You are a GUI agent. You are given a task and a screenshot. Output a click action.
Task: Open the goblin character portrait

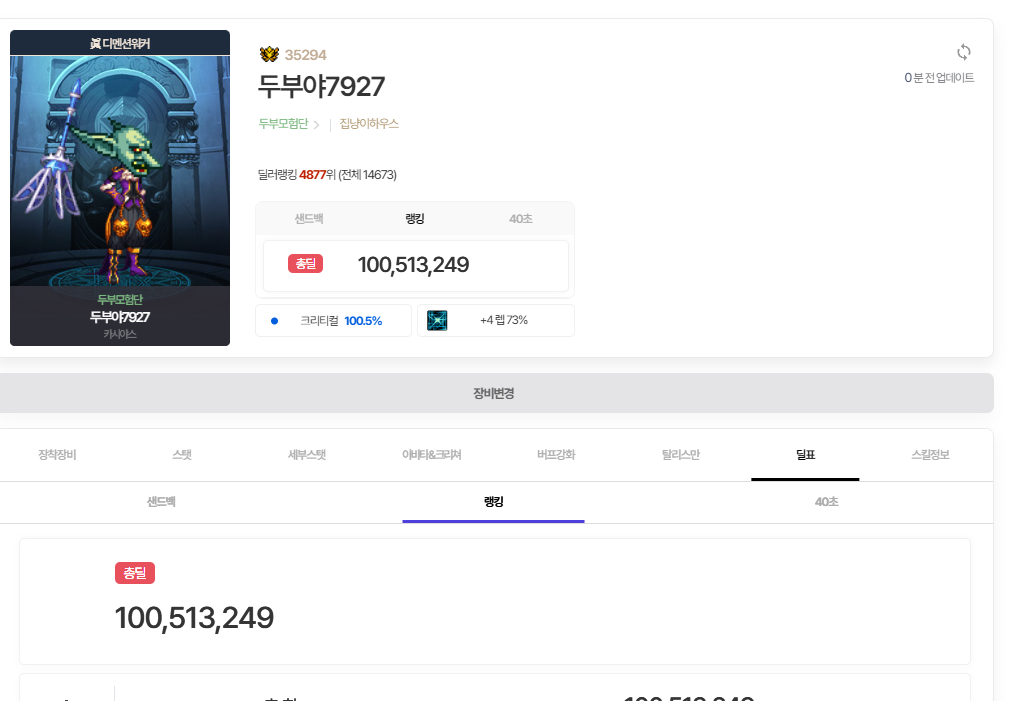(120, 171)
